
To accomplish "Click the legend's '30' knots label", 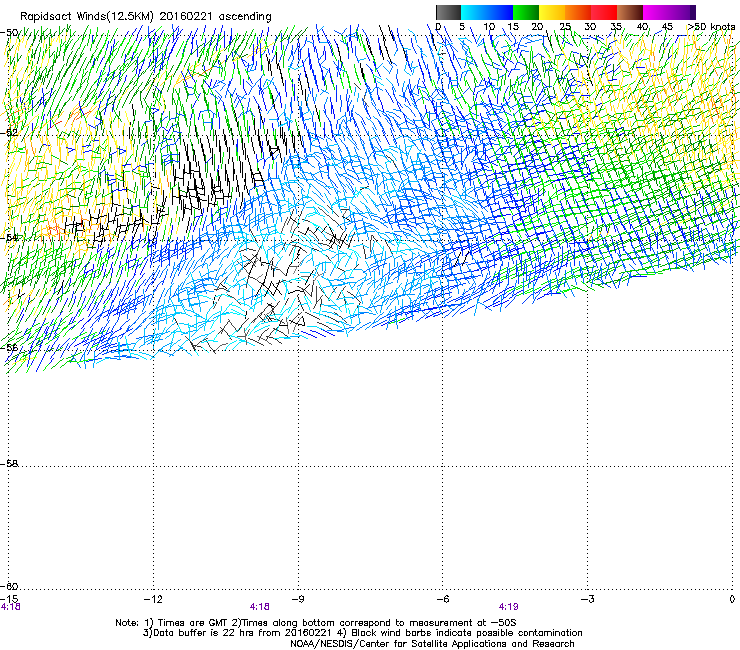I will point(590,27).
